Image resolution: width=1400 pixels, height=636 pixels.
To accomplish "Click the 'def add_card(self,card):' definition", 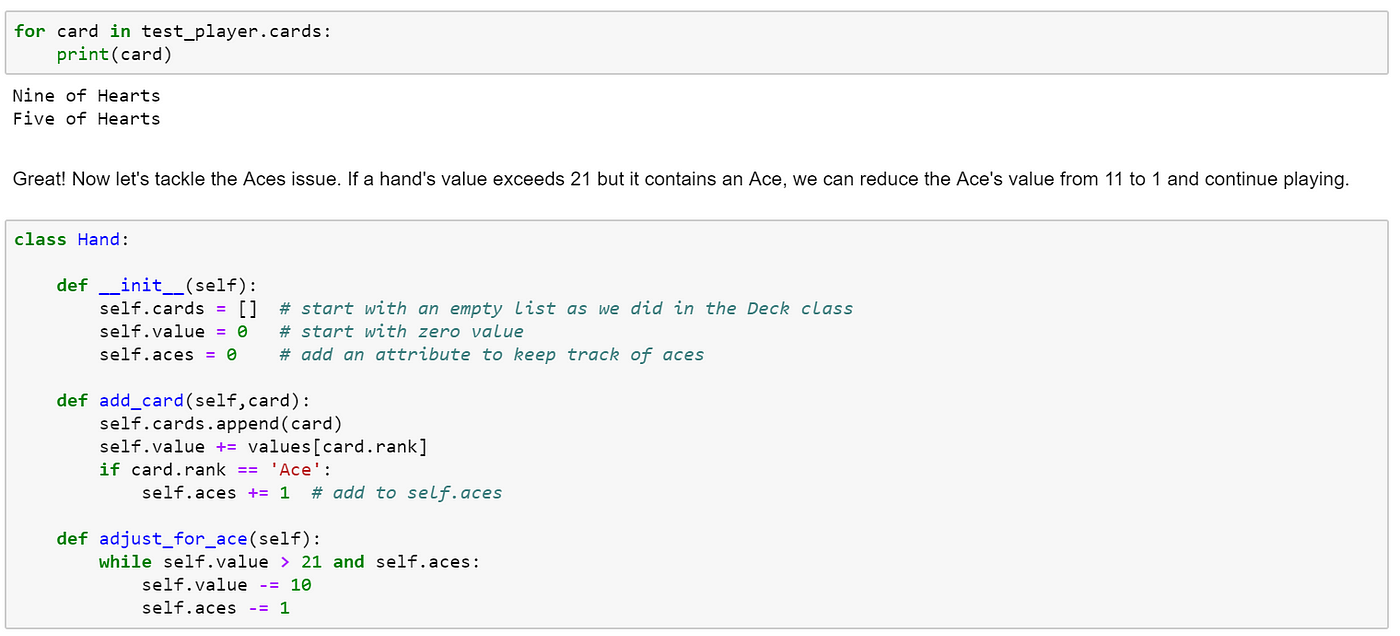I will click(183, 401).
